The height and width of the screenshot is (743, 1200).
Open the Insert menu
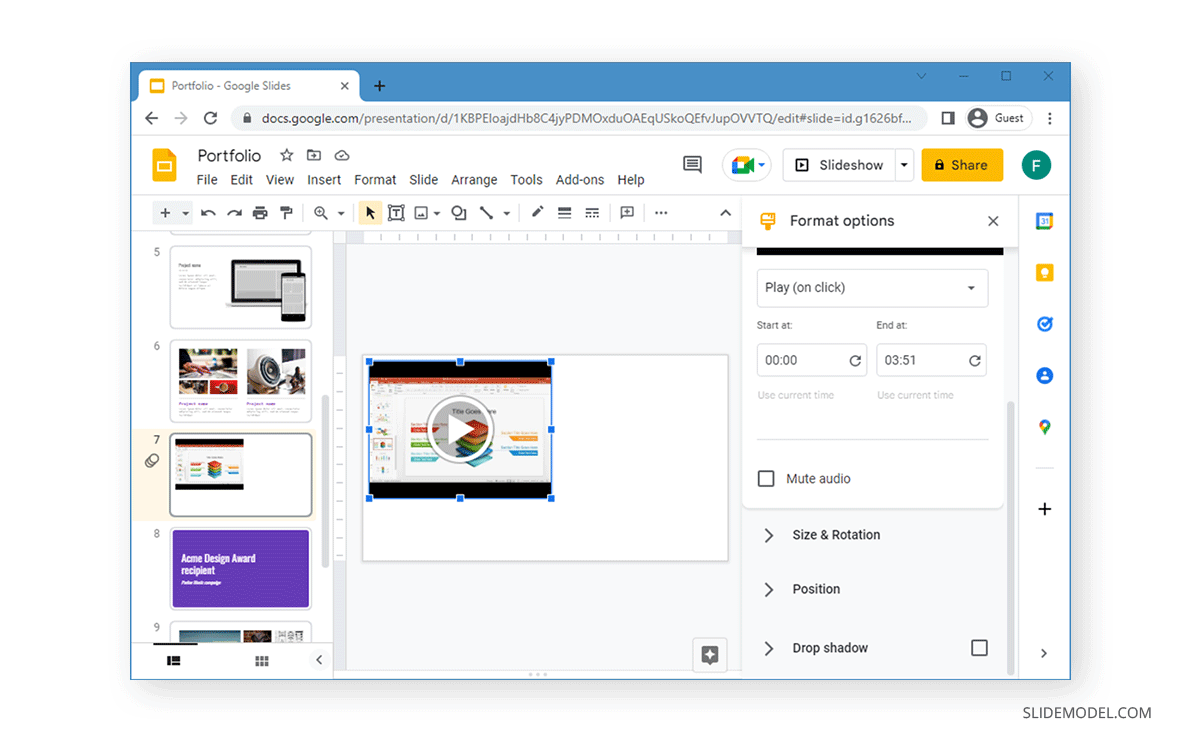[x=324, y=180]
